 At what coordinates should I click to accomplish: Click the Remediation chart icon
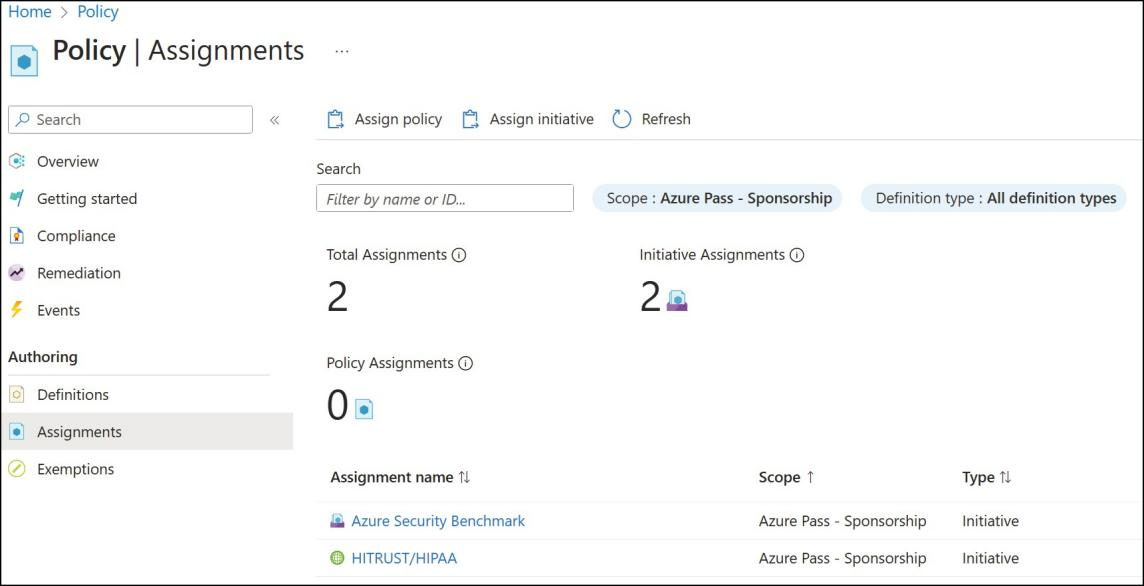(x=17, y=273)
